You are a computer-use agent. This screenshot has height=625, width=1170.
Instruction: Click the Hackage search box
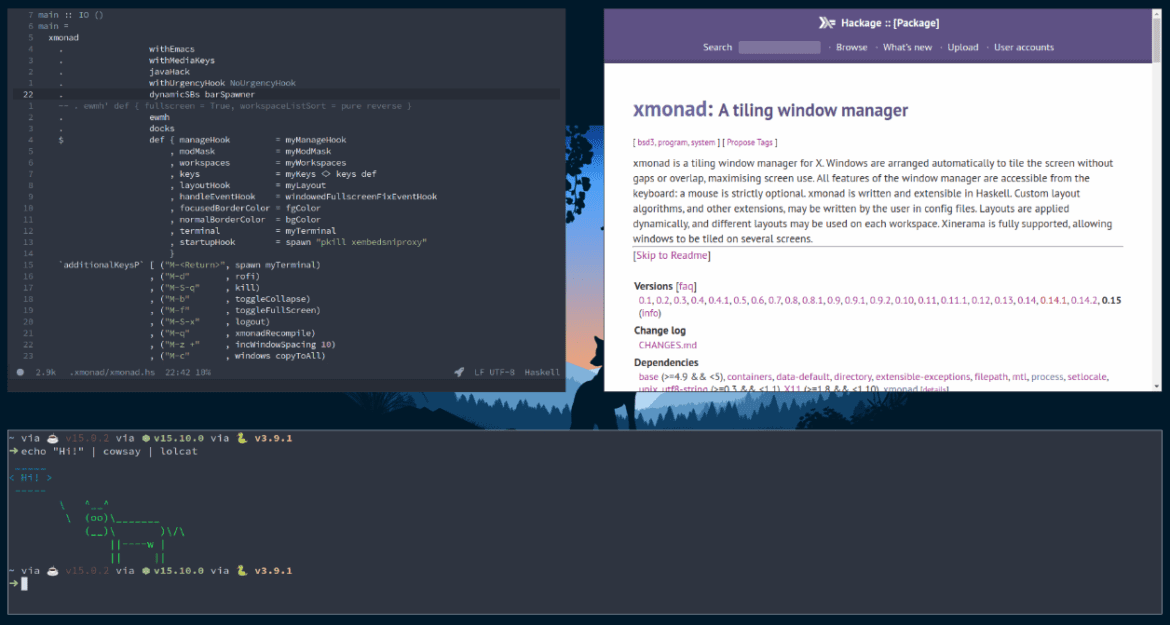tap(779, 47)
